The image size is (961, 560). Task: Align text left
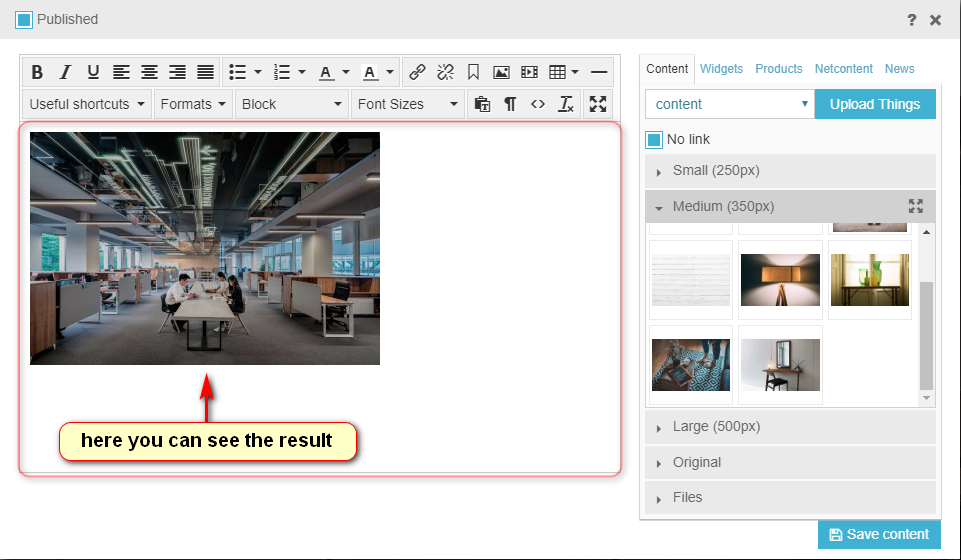(x=121, y=72)
